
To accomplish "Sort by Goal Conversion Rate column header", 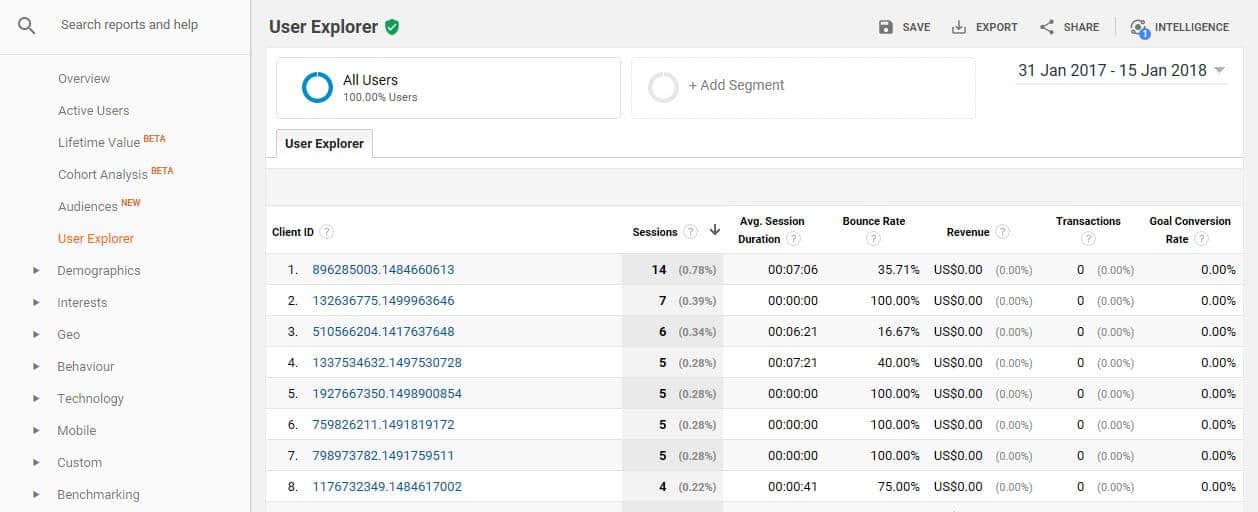I will coord(1190,230).
